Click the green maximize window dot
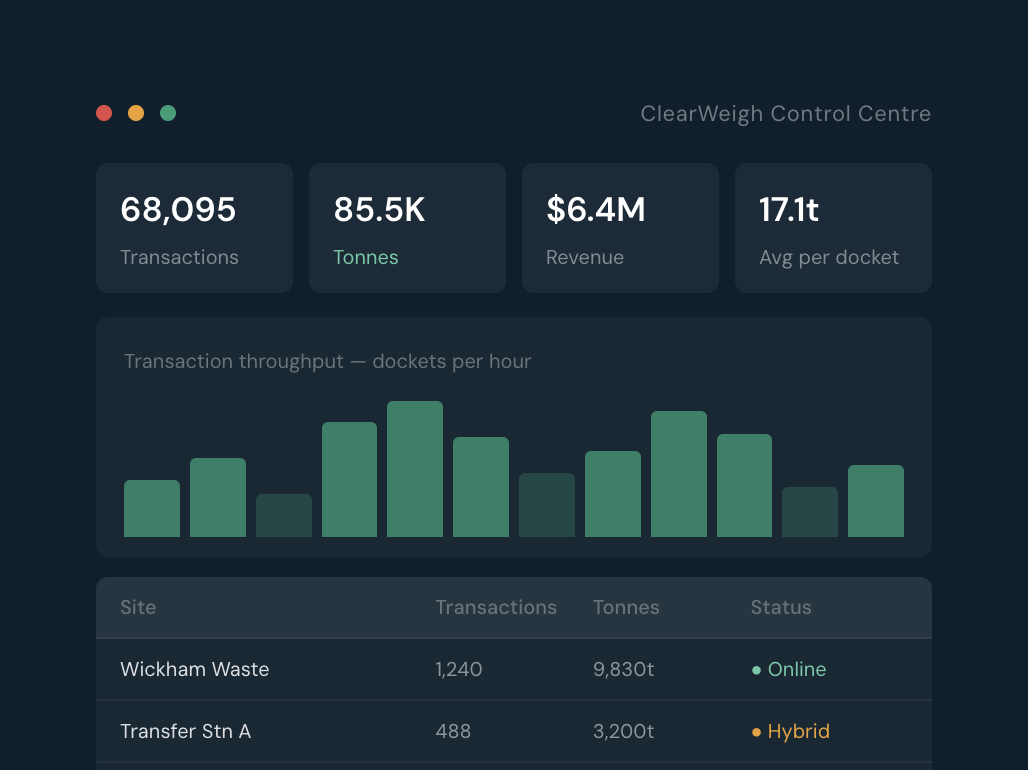This screenshot has height=770, width=1028. (168, 113)
